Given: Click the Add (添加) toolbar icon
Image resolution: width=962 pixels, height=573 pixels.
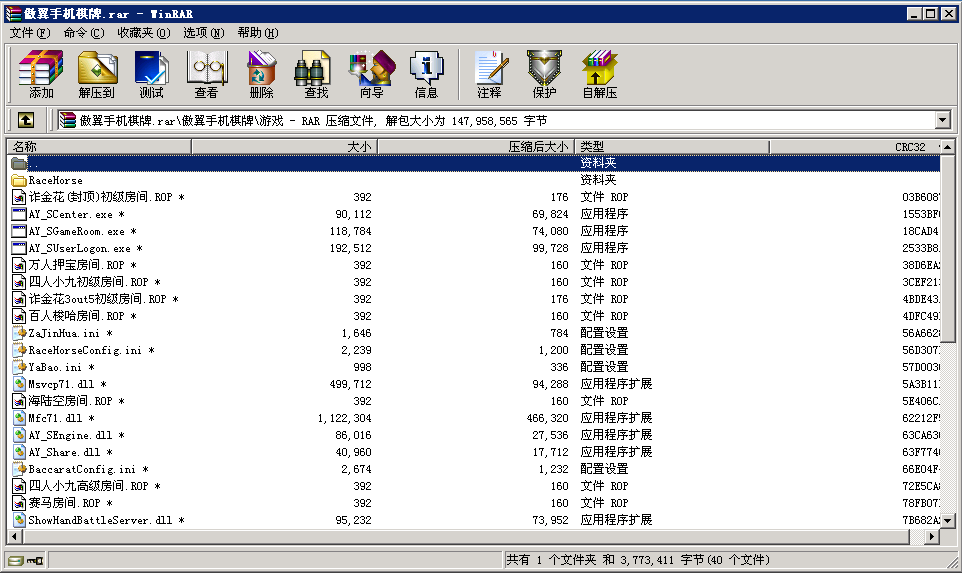Looking at the screenshot, I should 41,75.
